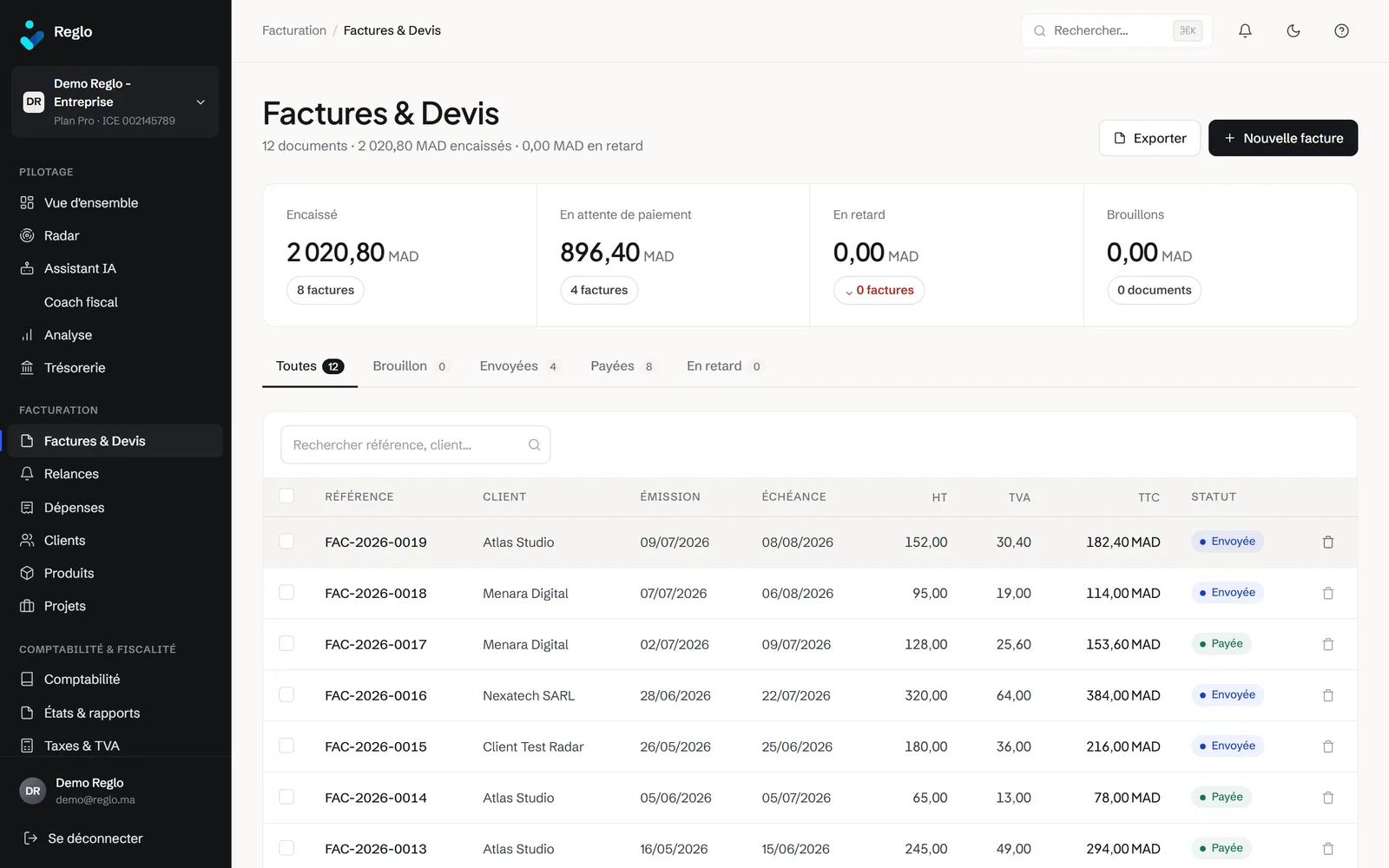Screen dimensions: 1389x868
Task: Focus the reference and client search field
Action: tap(416, 444)
